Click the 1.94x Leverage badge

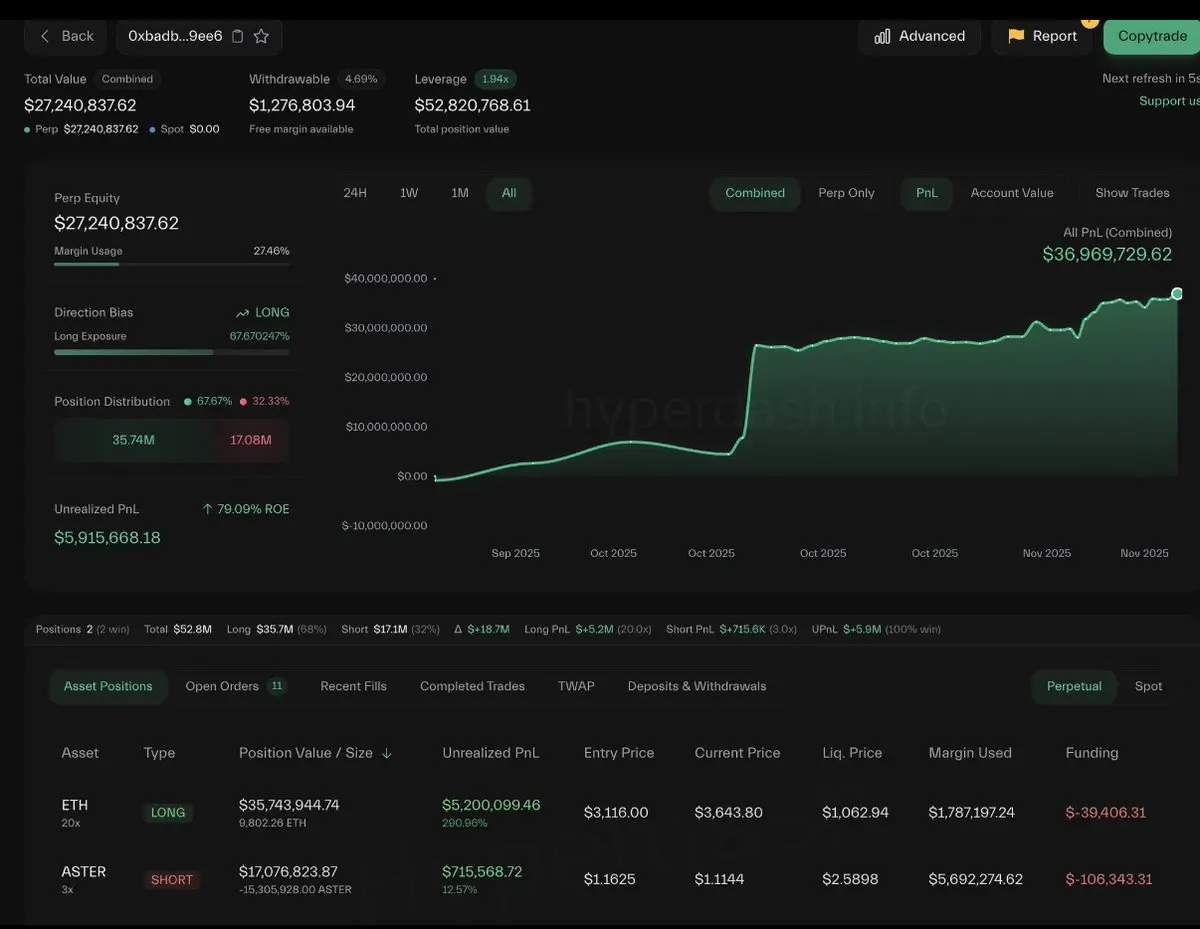click(495, 79)
